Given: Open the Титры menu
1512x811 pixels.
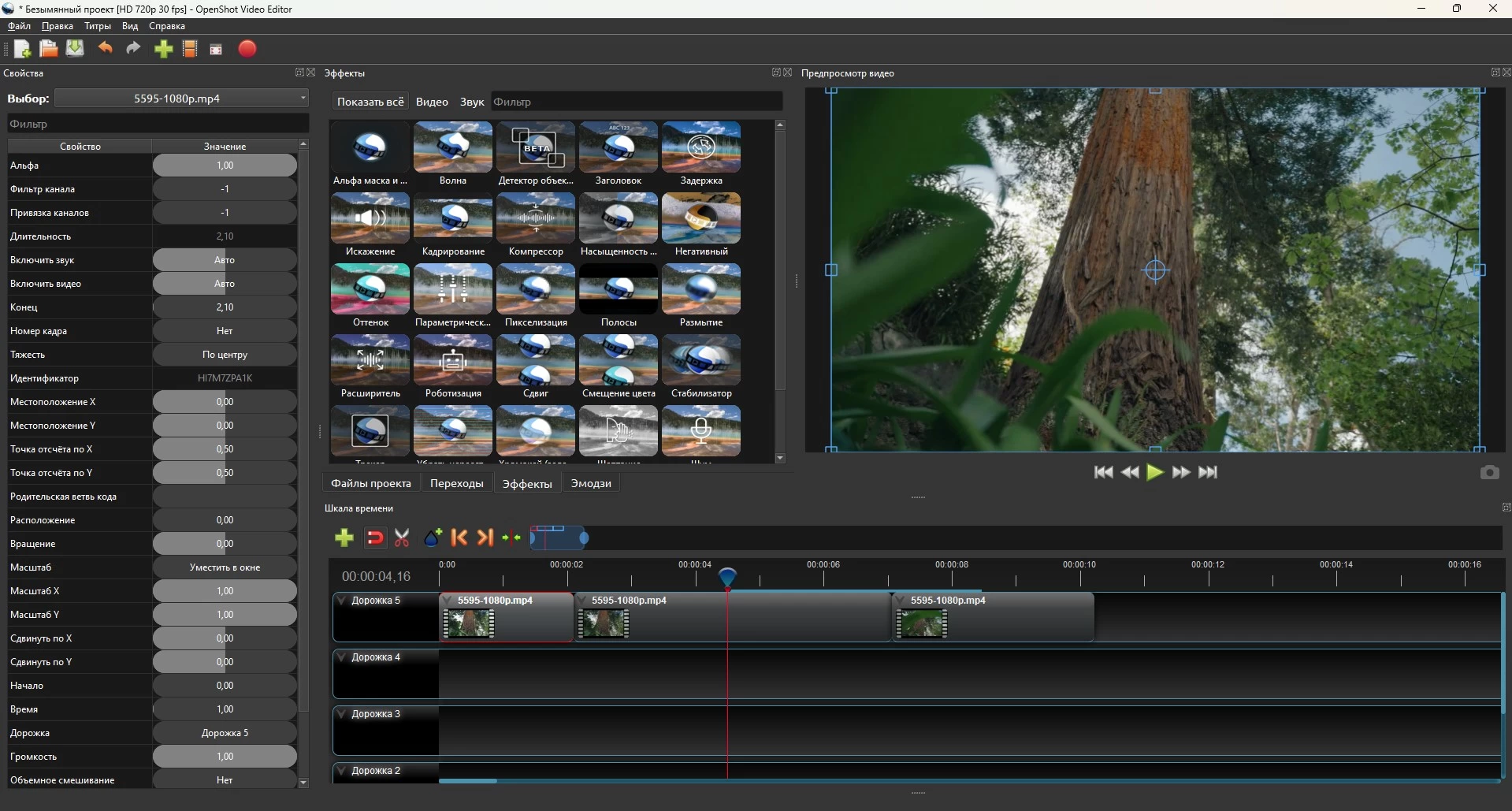Looking at the screenshot, I should [x=98, y=26].
